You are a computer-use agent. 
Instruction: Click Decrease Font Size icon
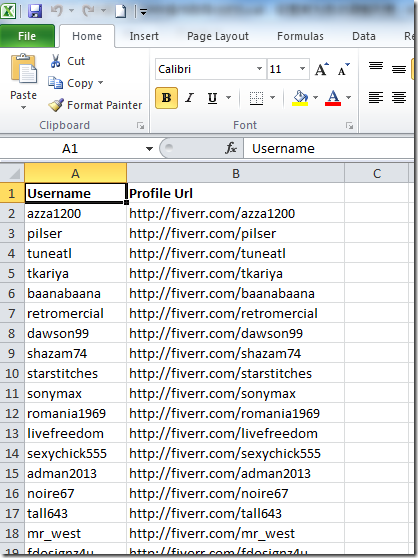[343, 69]
